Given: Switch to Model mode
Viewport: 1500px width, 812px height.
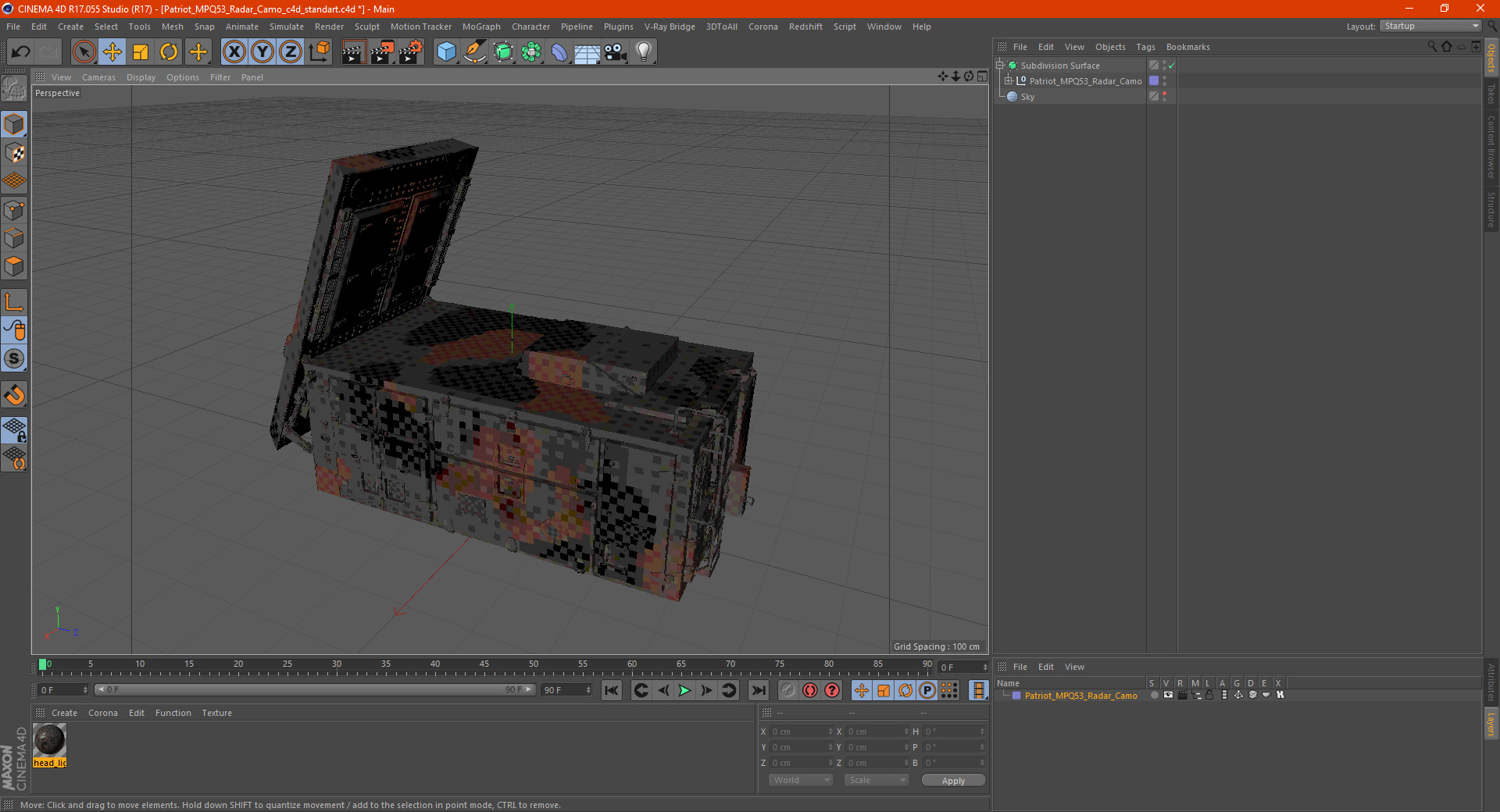Looking at the screenshot, I should point(14,124).
